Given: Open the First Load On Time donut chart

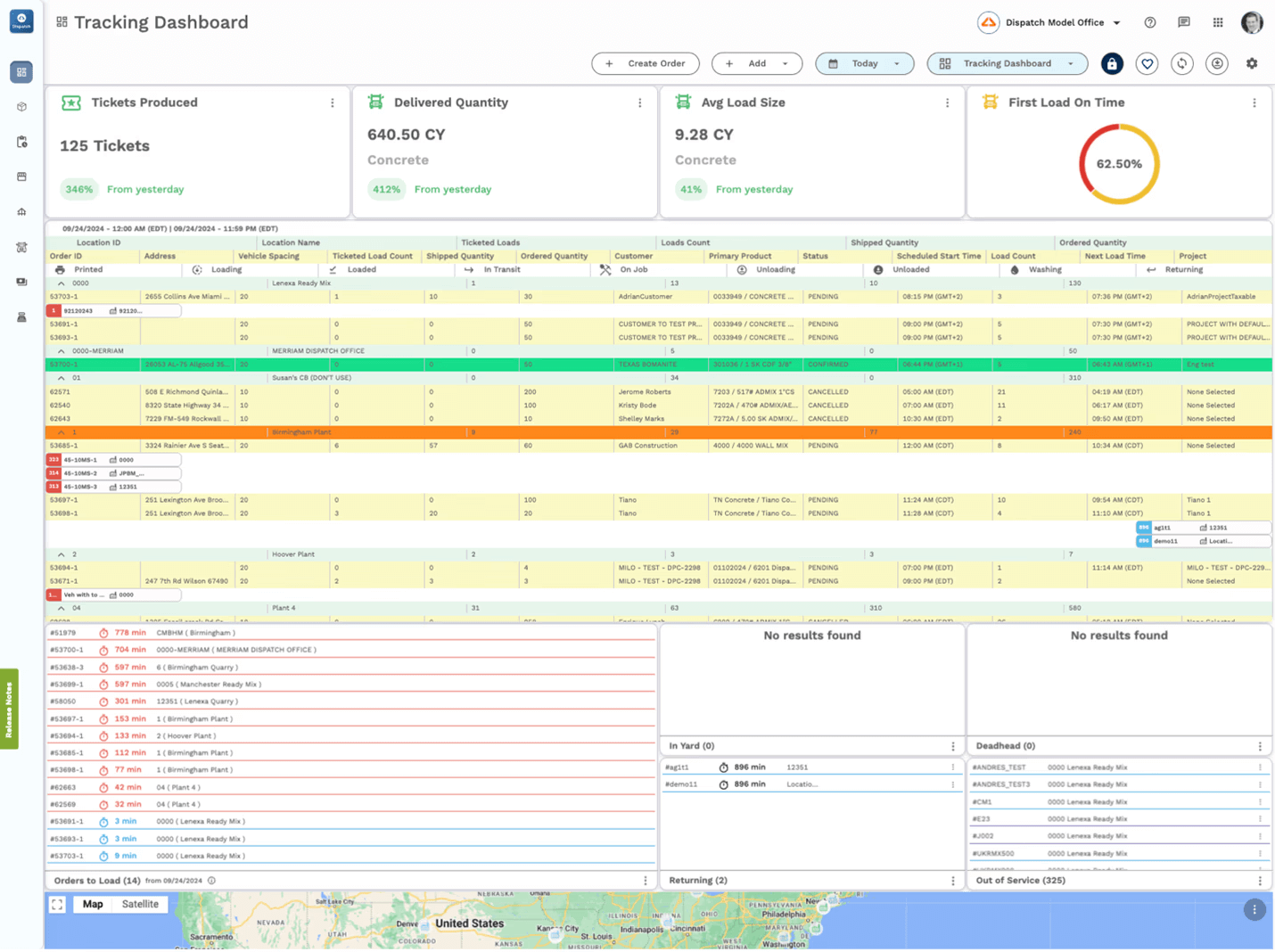Looking at the screenshot, I should pyautogui.click(x=1120, y=164).
